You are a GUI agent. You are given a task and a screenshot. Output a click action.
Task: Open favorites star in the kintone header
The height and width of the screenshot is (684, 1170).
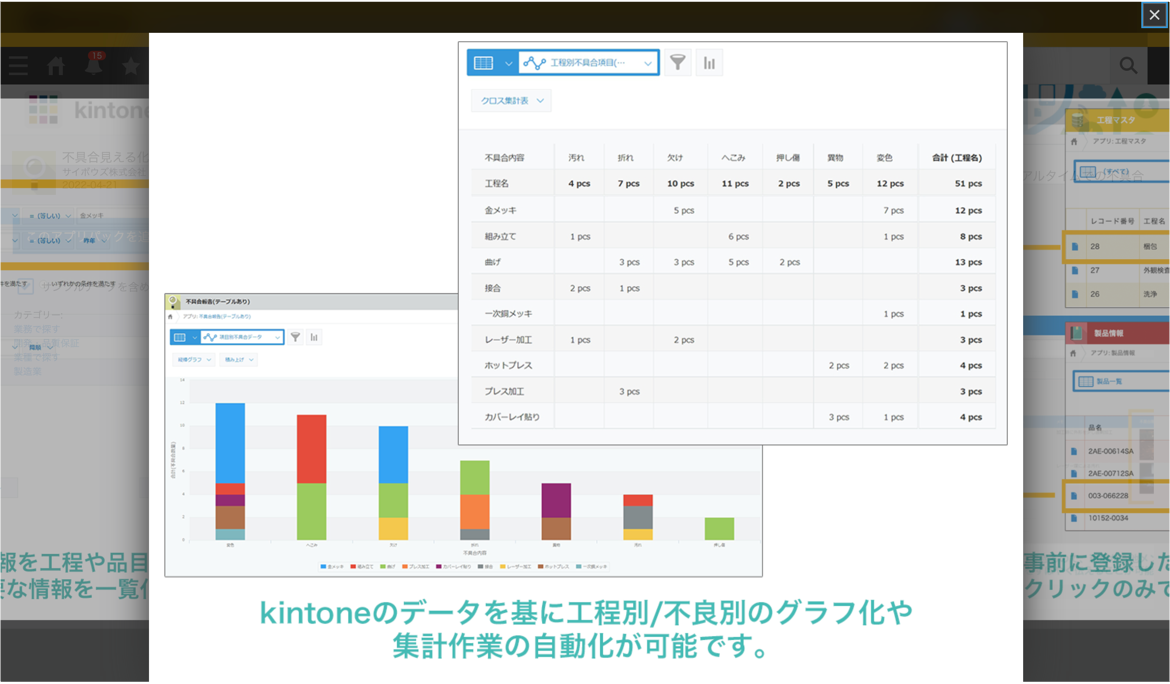pos(131,66)
